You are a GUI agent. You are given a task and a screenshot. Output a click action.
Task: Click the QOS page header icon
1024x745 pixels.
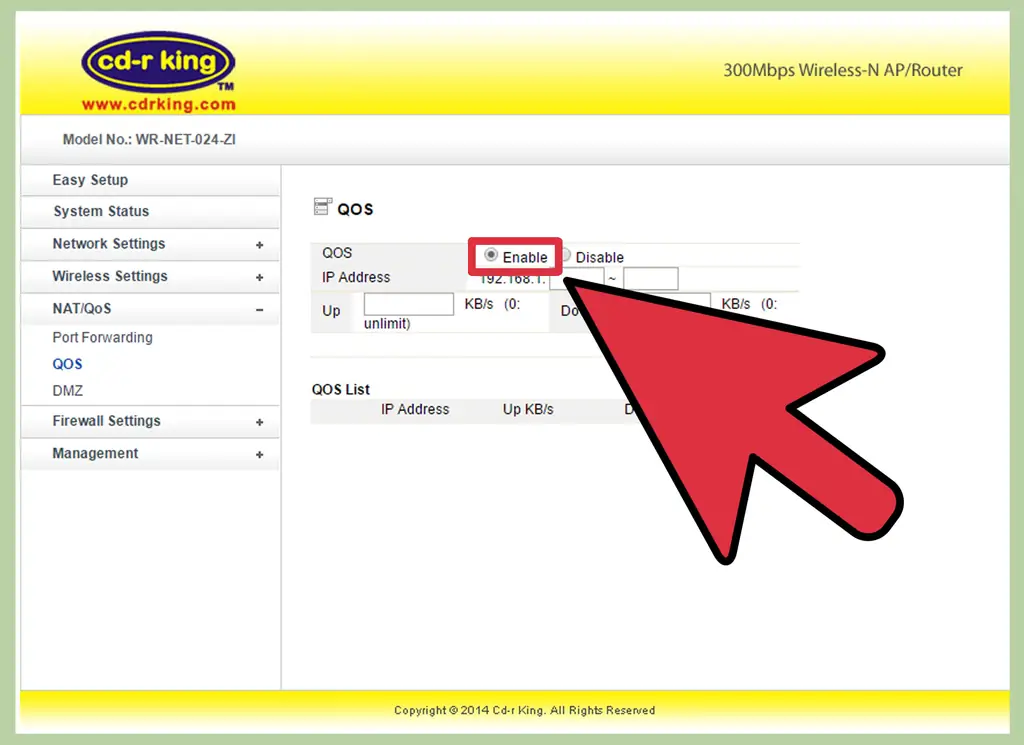coord(322,208)
